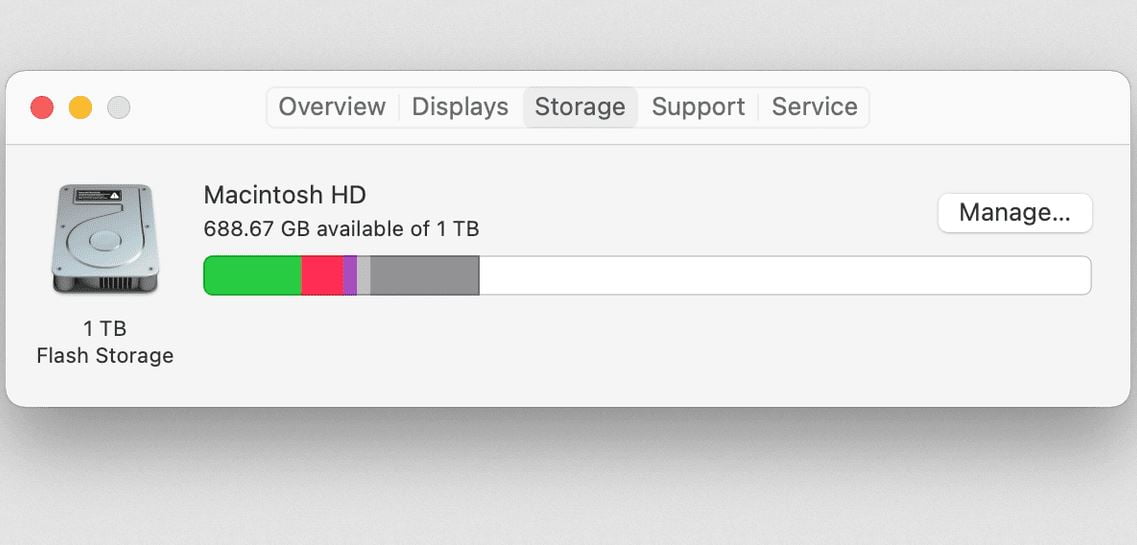Click the Flash Storage label
The width and height of the screenshot is (1137, 545).
(105, 356)
